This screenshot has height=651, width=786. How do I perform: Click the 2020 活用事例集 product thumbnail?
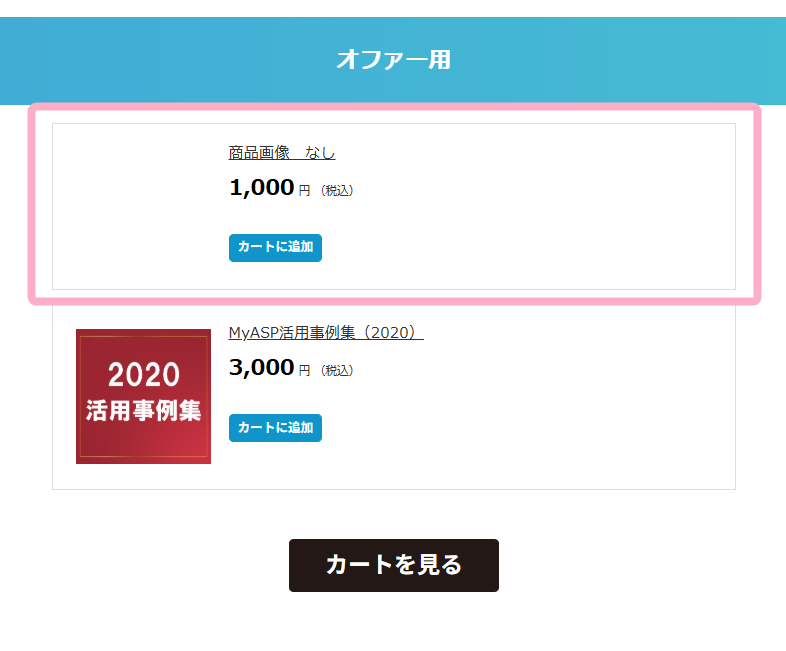tap(143, 396)
